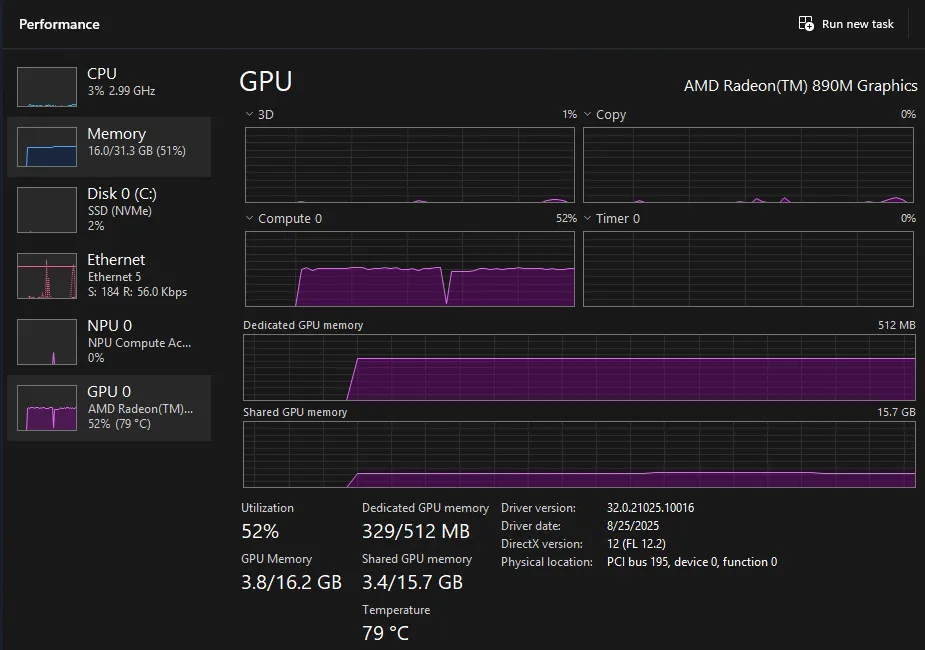Click the AMD Radeon(TM) 890M Graphics name
The width and height of the screenshot is (925, 650).
coord(801,86)
